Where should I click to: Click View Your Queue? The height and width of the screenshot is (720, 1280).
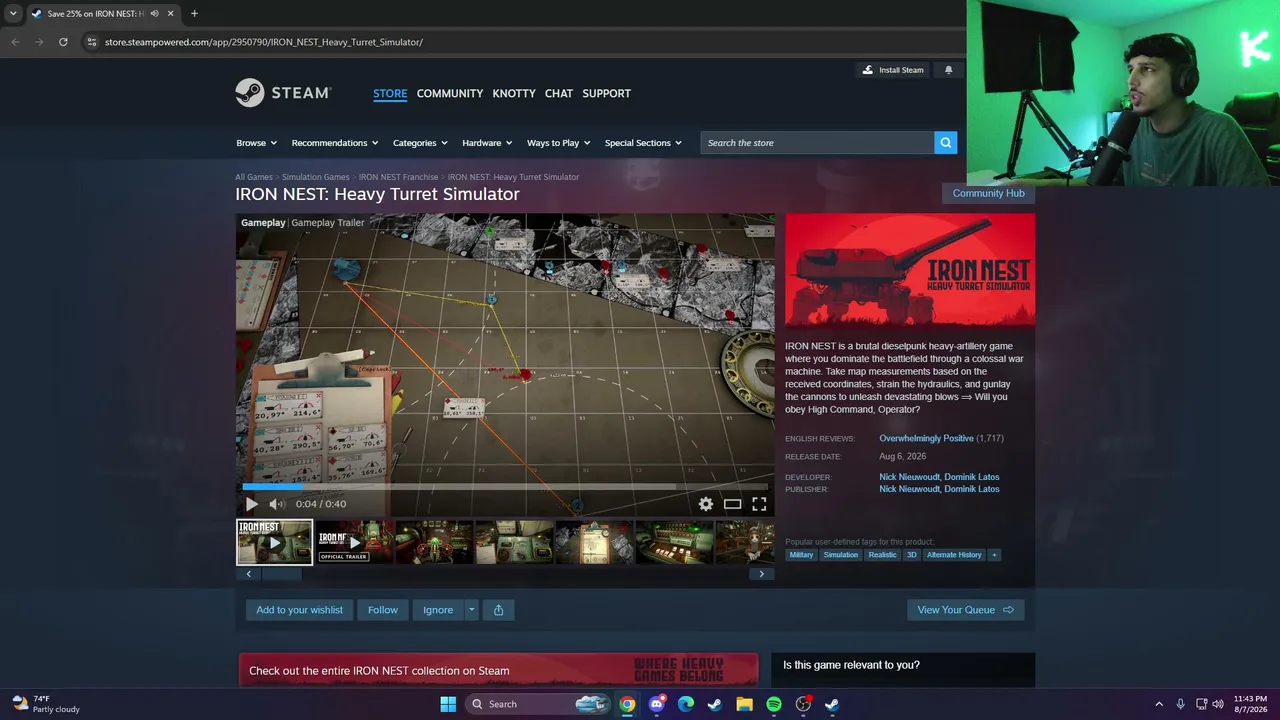[x=966, y=610]
